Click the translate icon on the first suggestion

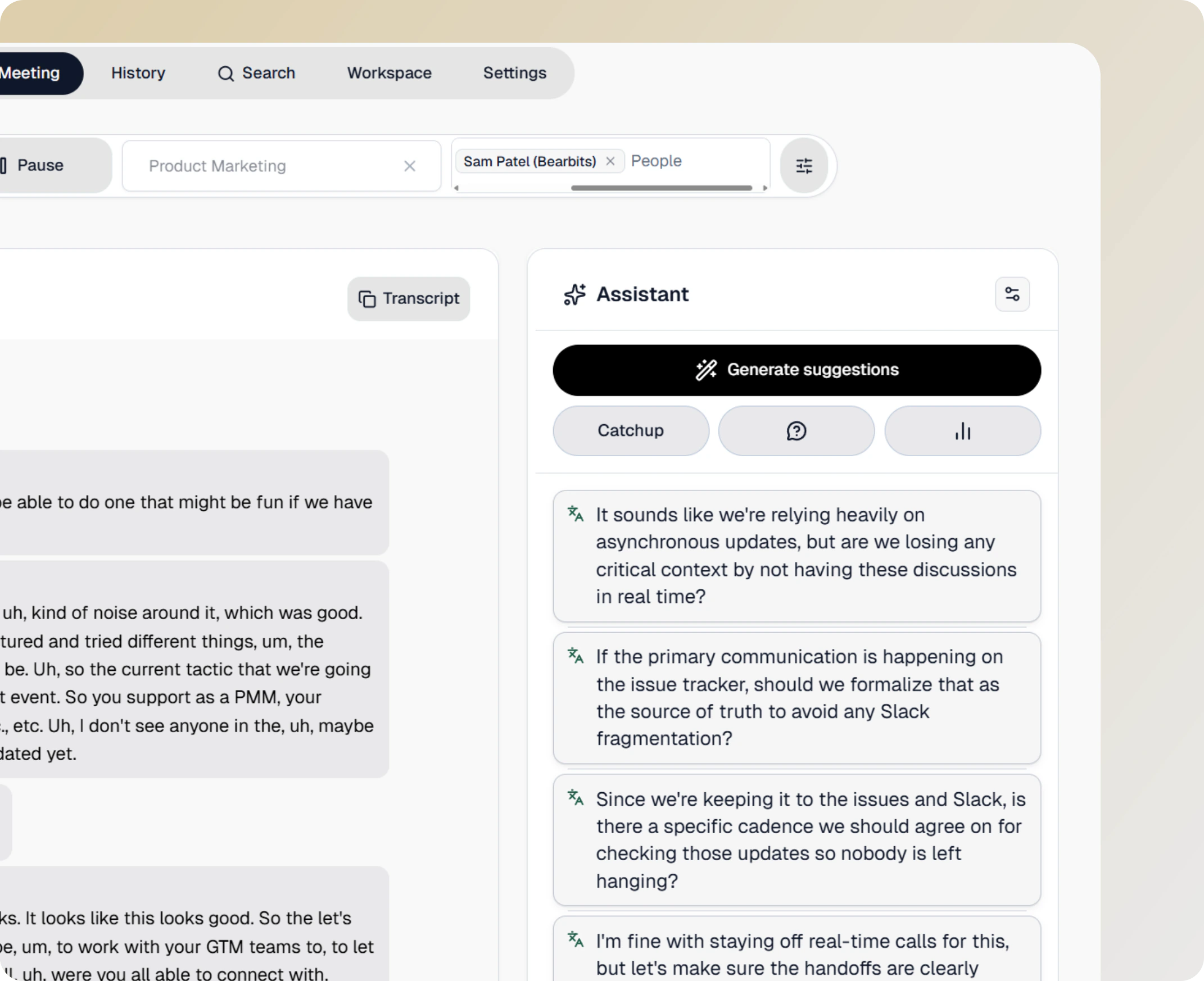(x=576, y=515)
